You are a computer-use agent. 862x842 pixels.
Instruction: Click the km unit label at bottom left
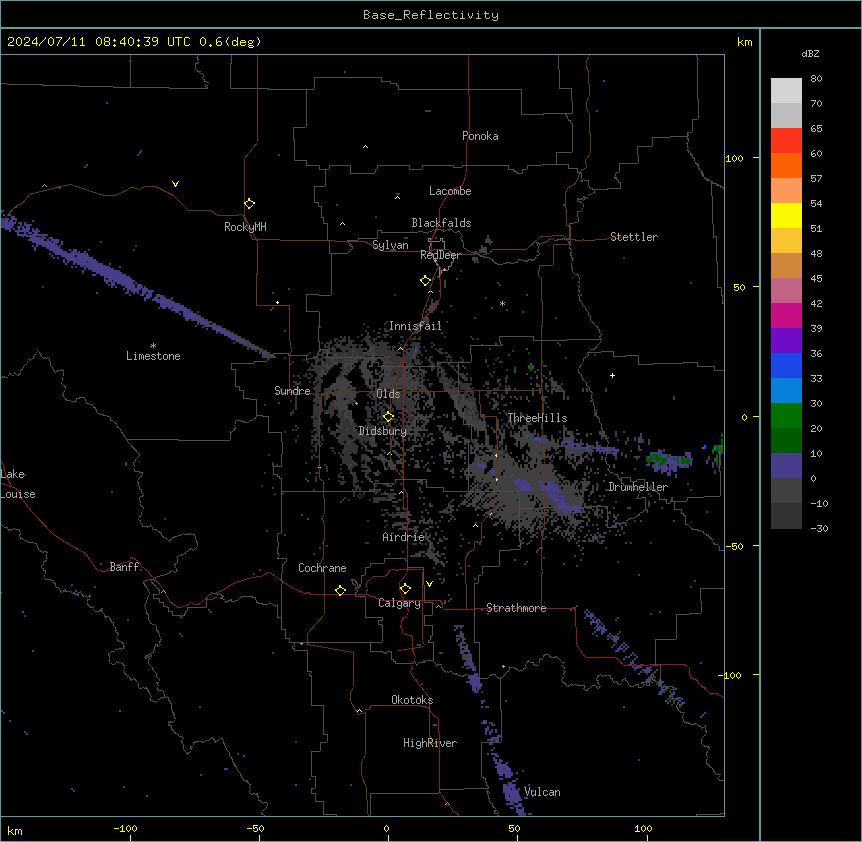pos(15,830)
